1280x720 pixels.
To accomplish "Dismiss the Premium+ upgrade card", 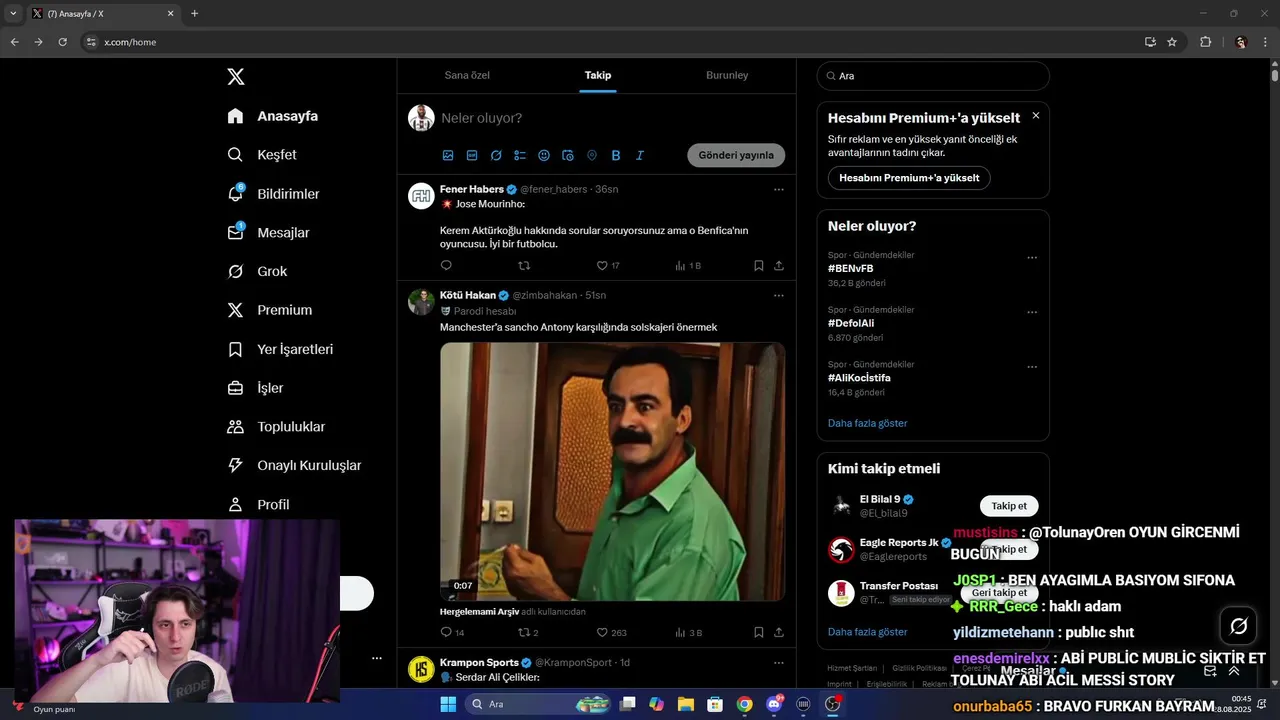I will click(x=1036, y=116).
